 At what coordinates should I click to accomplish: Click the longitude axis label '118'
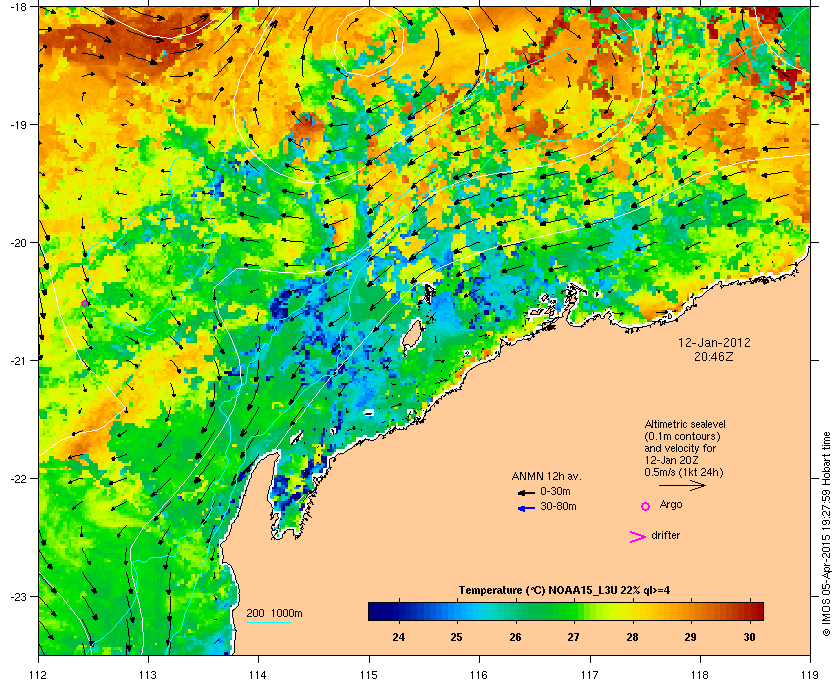pos(700,675)
